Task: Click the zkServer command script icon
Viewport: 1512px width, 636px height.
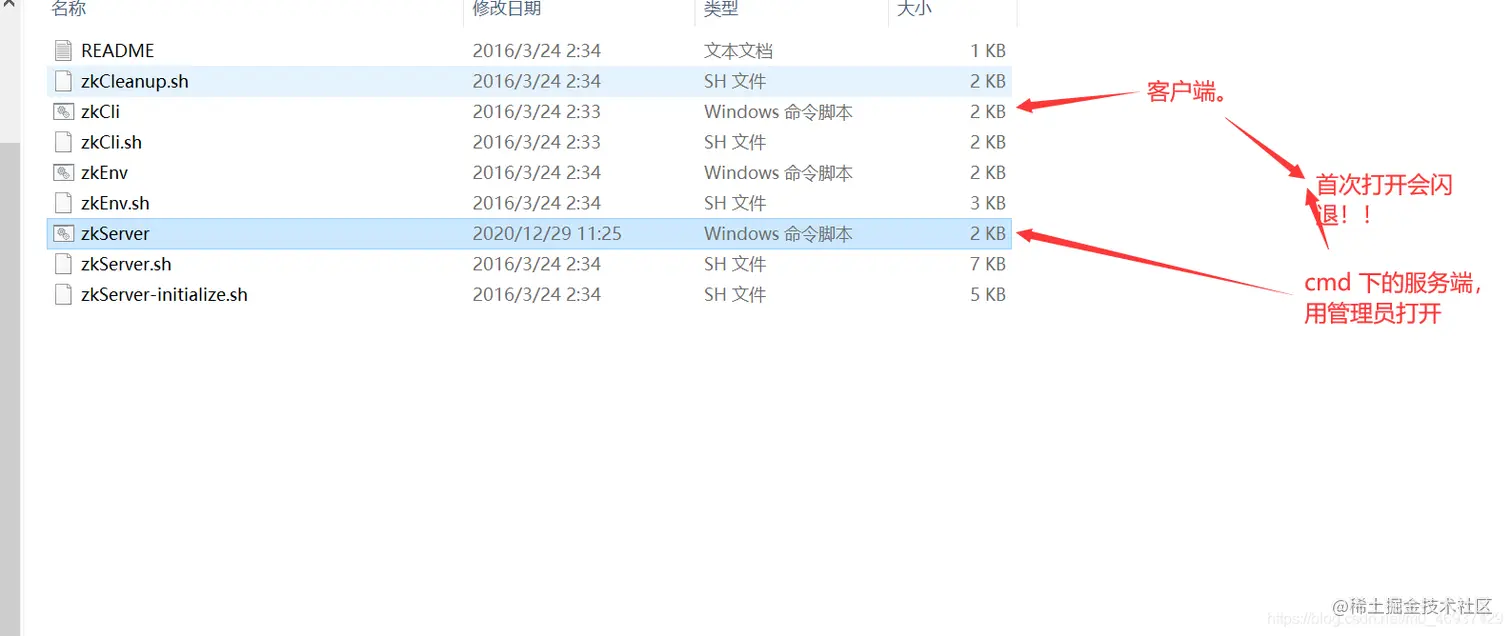Action: (x=64, y=234)
